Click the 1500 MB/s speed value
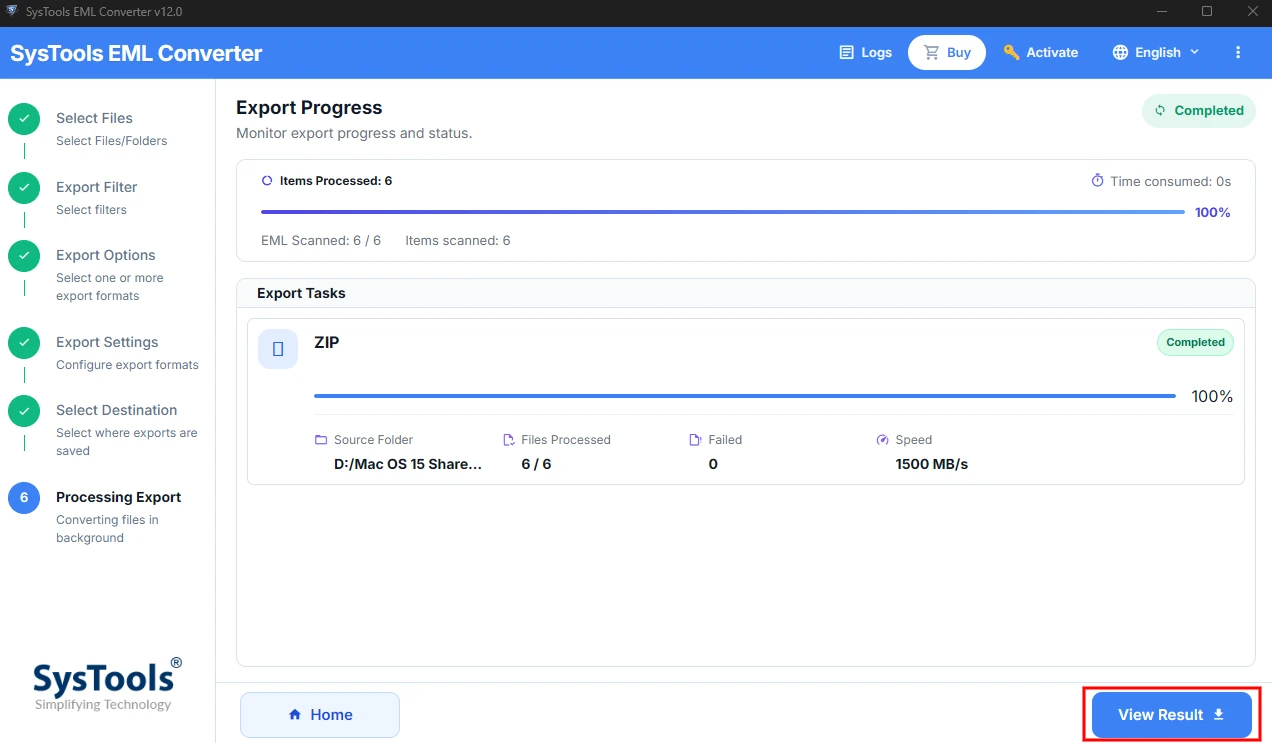 [932, 464]
